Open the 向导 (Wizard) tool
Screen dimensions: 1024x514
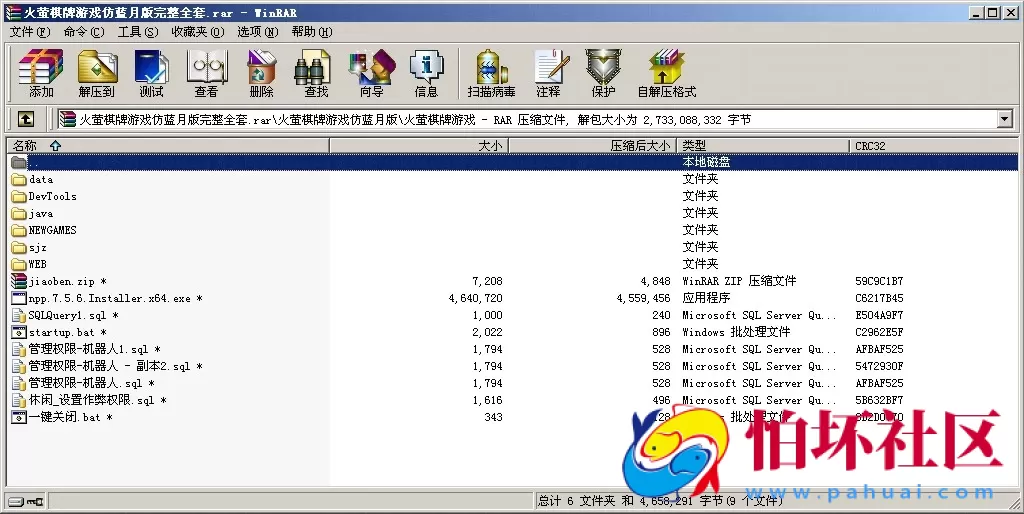(x=371, y=73)
